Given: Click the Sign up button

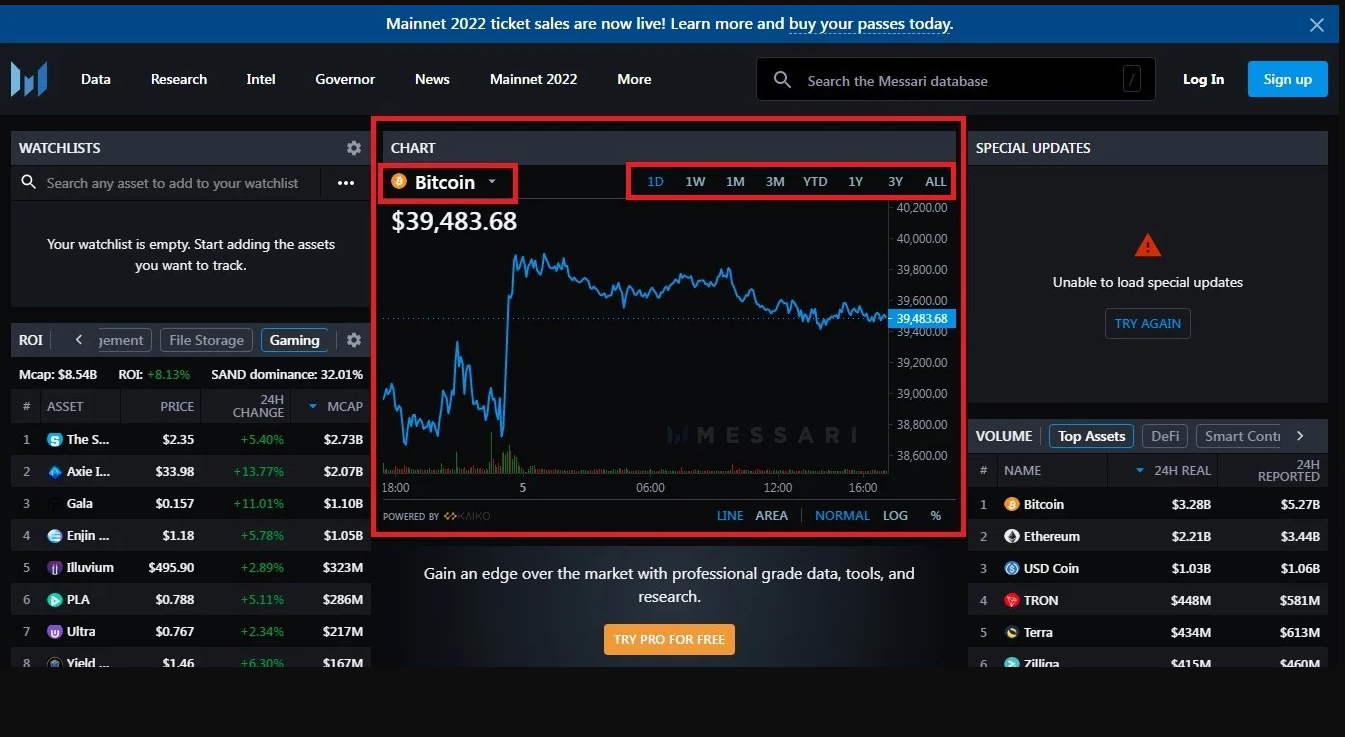Looking at the screenshot, I should [x=1288, y=79].
